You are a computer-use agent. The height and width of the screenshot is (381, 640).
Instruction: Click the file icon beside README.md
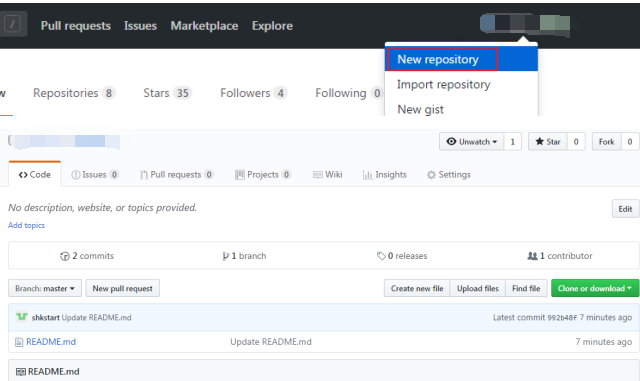pos(19,342)
